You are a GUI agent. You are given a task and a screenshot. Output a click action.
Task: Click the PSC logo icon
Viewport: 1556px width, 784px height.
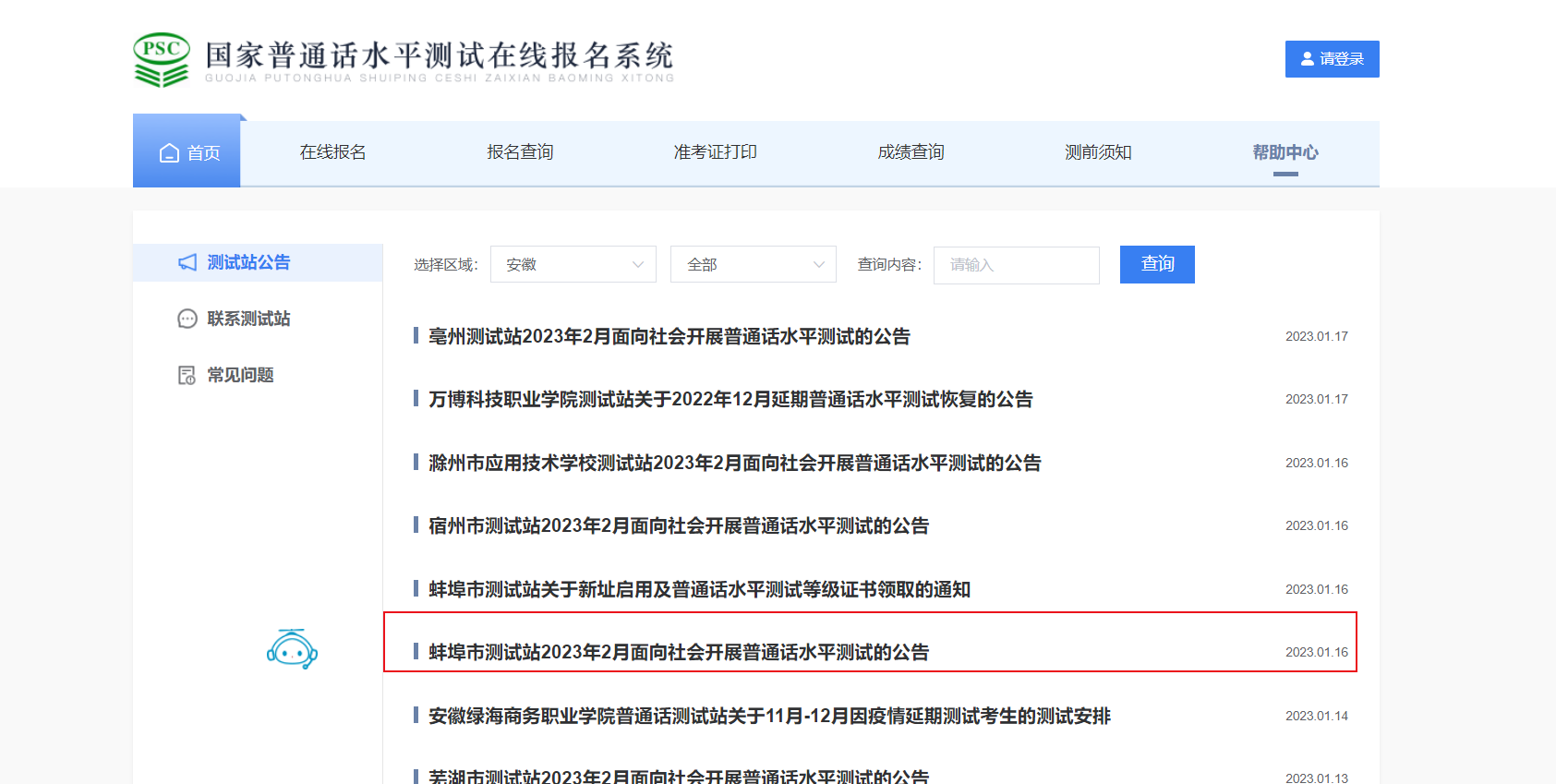pos(162,60)
